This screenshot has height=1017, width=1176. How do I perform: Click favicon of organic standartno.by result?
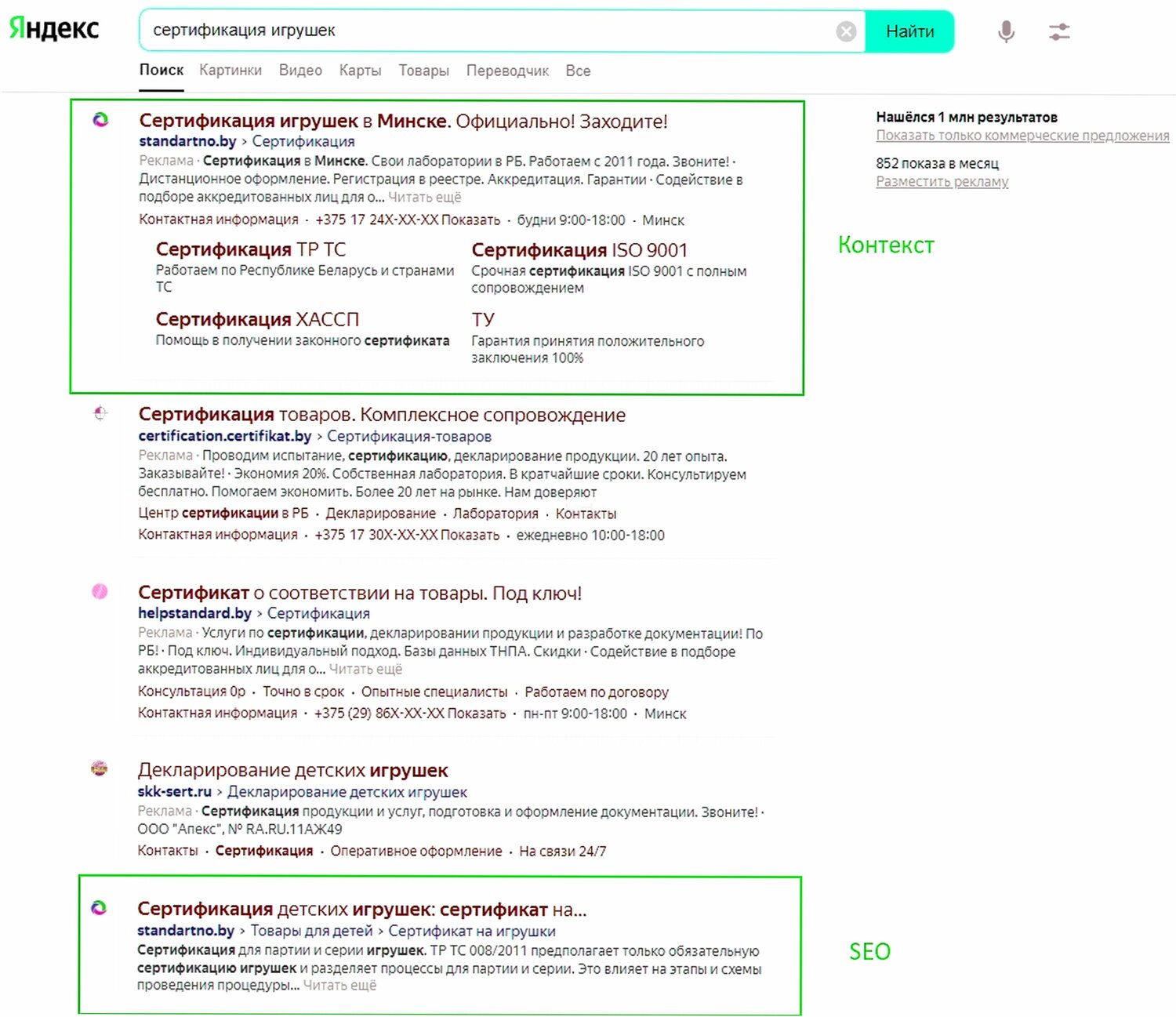(99, 908)
